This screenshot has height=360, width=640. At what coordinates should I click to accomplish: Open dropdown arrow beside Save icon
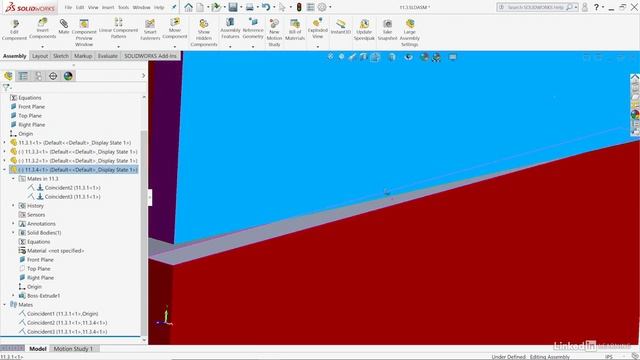coord(241,7)
